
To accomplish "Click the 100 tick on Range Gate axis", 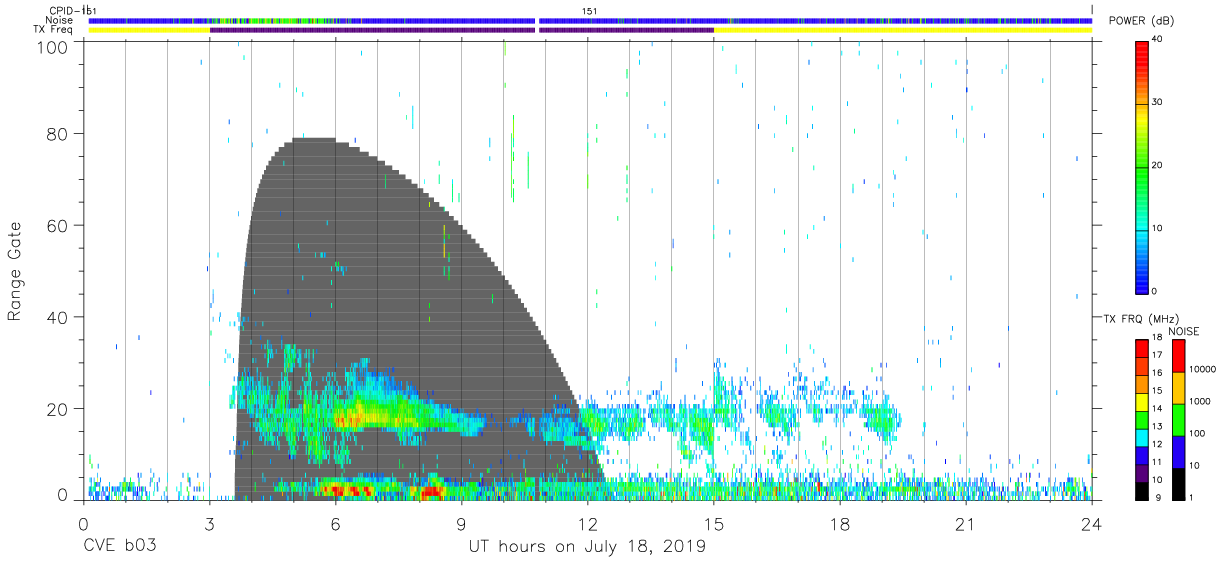I will [51, 46].
